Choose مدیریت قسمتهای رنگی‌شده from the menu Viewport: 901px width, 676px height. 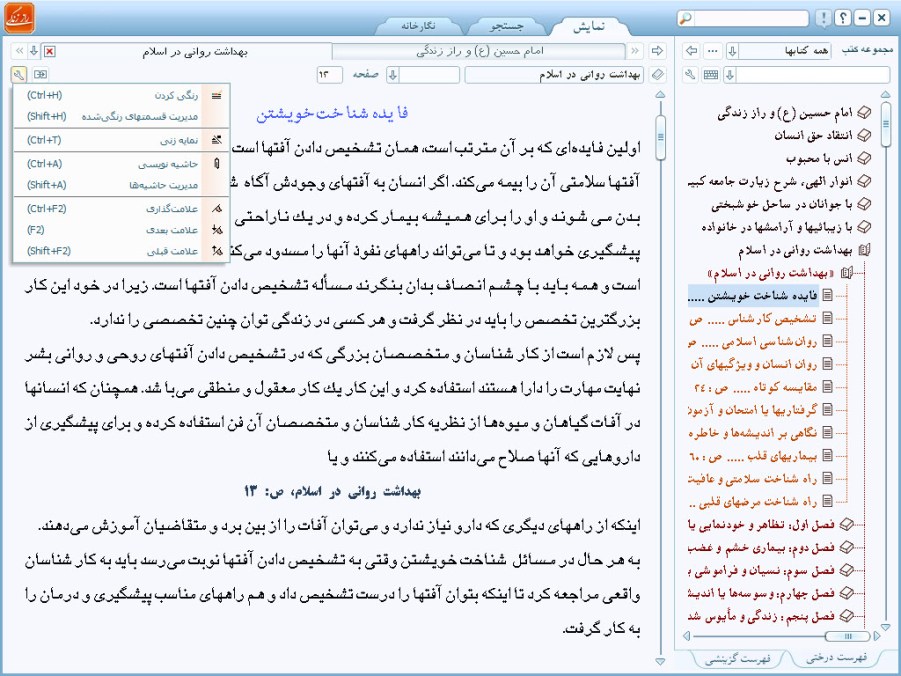(x=121, y=117)
